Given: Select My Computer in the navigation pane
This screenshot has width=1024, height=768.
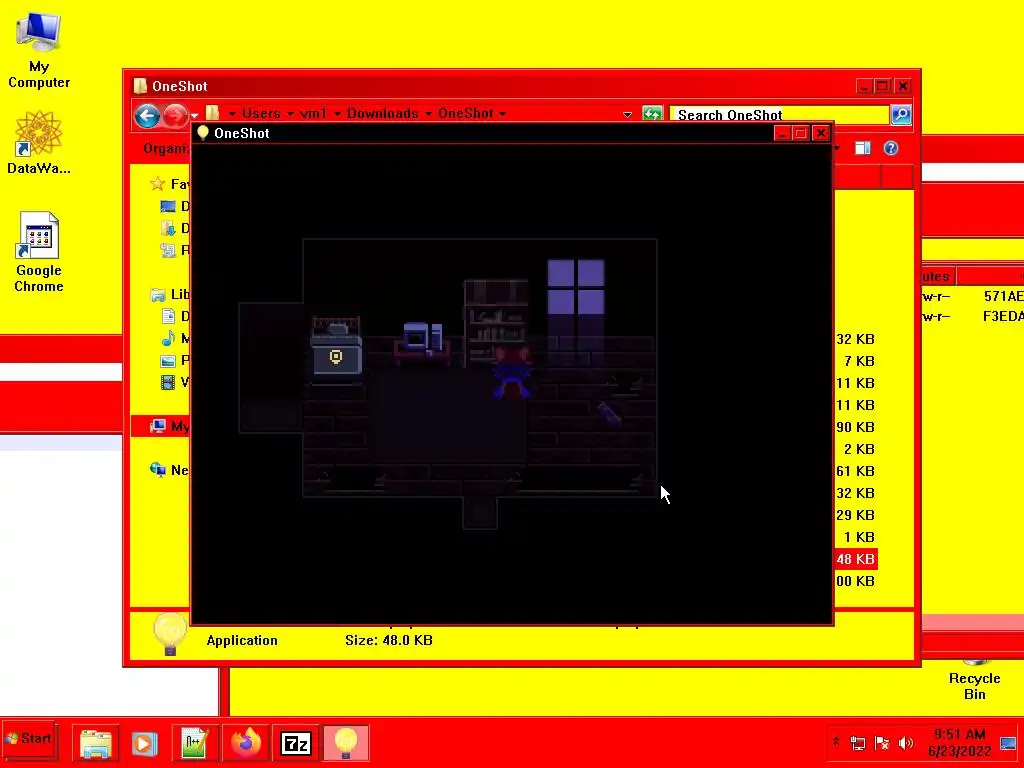Looking at the screenshot, I should tap(161, 426).
